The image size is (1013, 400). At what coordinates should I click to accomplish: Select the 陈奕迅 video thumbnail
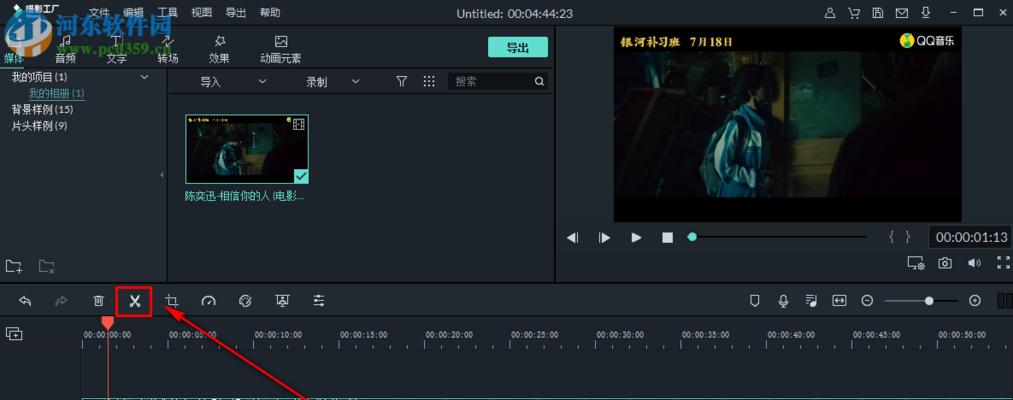(x=247, y=149)
